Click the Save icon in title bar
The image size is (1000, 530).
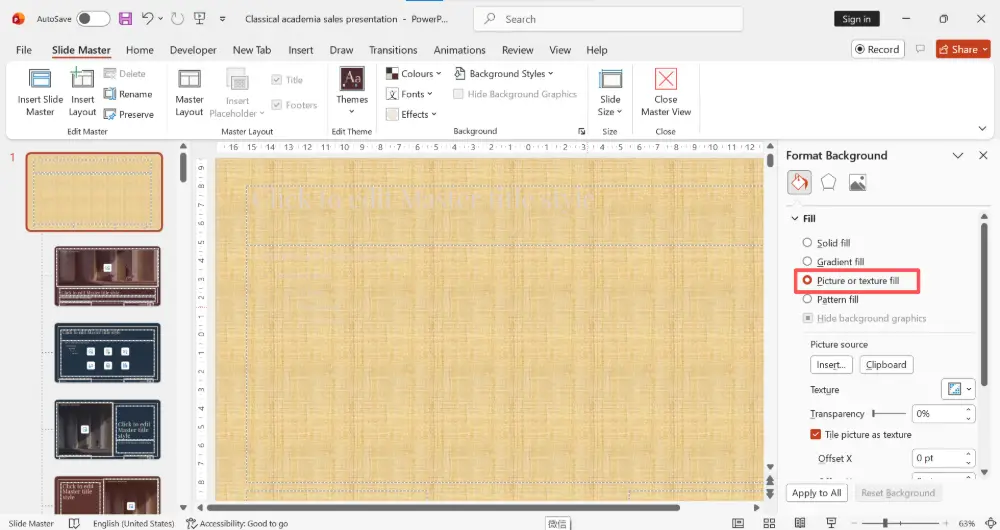click(125, 18)
